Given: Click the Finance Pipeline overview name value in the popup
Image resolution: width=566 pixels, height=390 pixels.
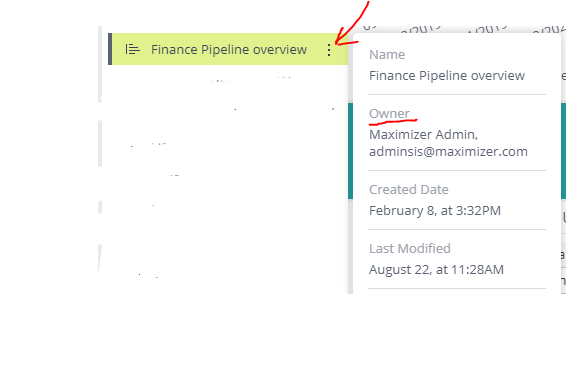Looking at the screenshot, I should 447,76.
